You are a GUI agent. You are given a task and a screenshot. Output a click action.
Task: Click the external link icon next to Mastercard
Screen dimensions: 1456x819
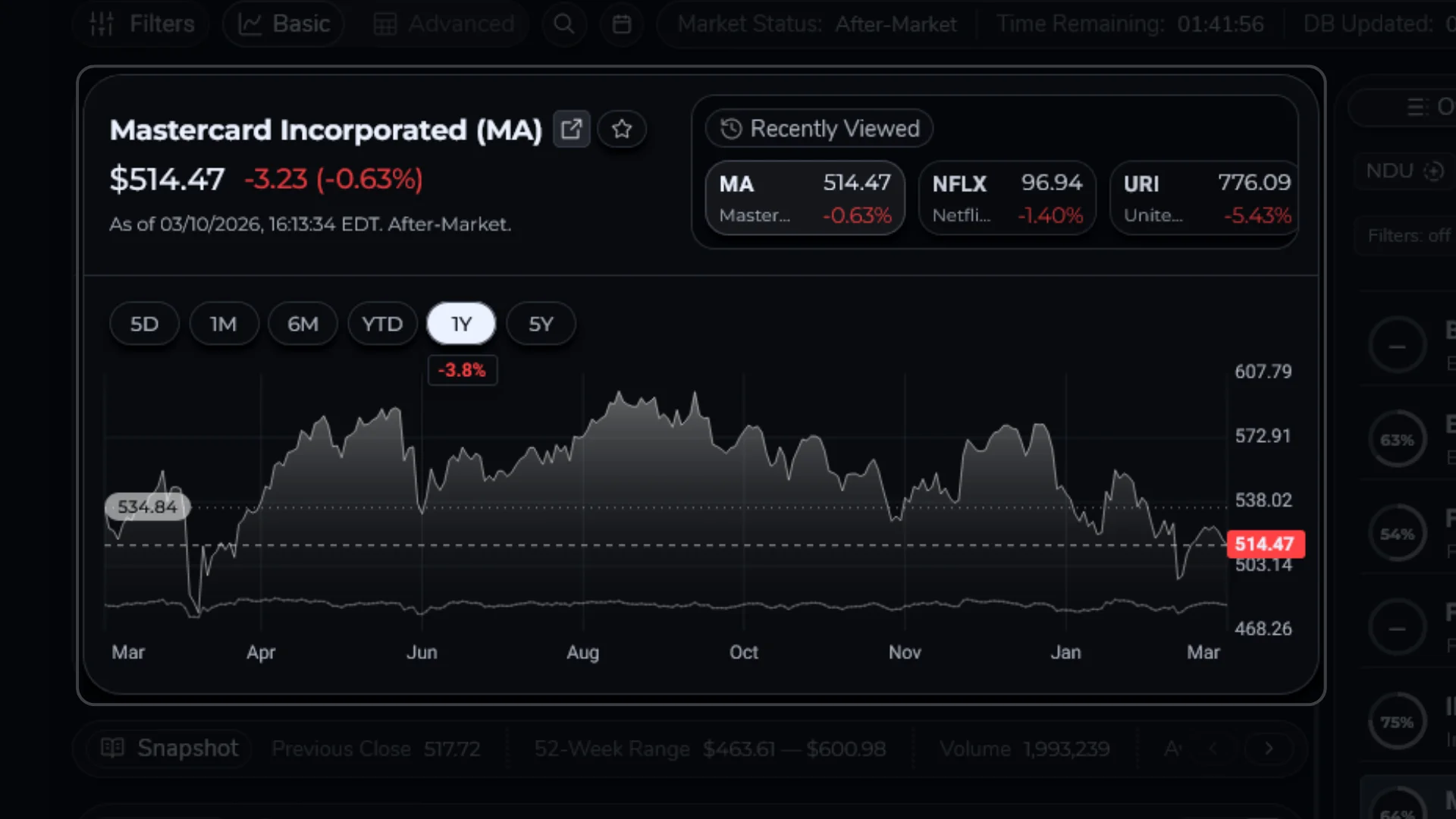pyautogui.click(x=571, y=129)
